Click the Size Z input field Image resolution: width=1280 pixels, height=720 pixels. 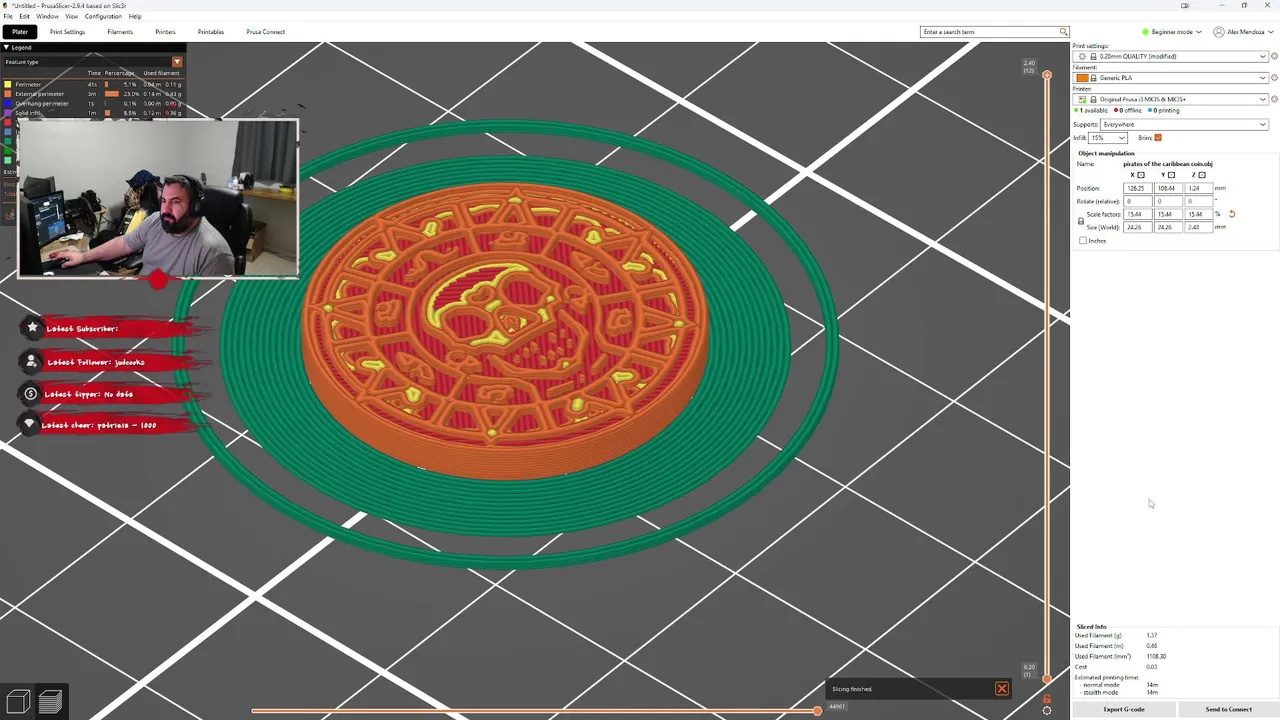point(1198,227)
